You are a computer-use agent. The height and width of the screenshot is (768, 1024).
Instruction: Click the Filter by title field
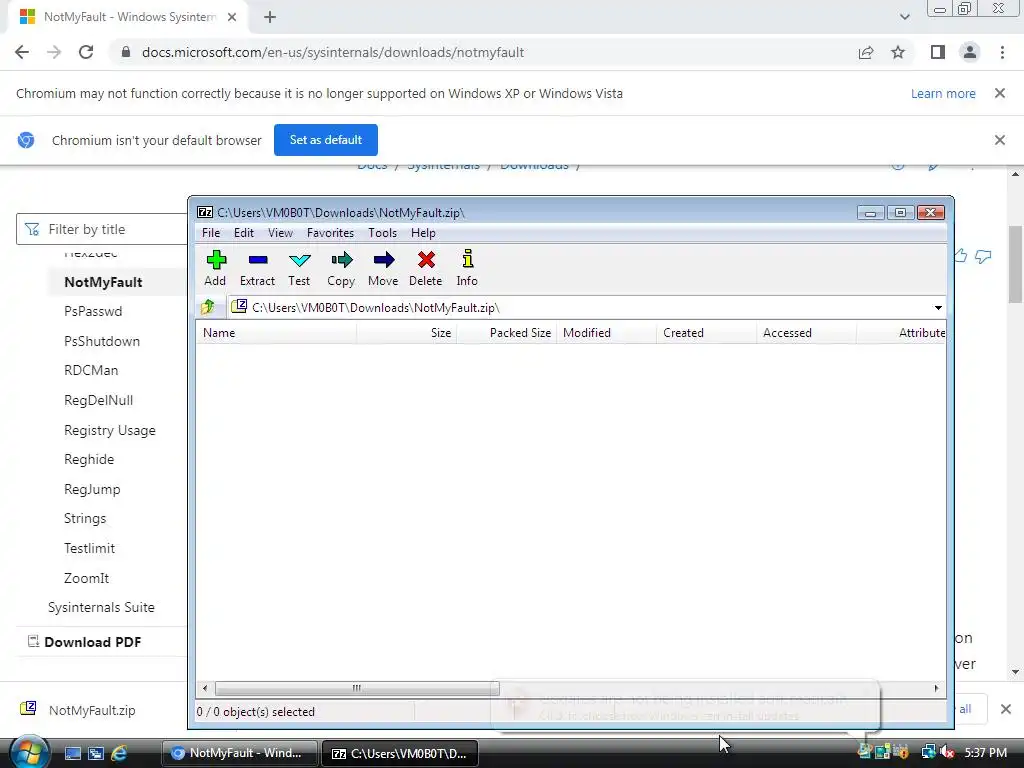[102, 229]
